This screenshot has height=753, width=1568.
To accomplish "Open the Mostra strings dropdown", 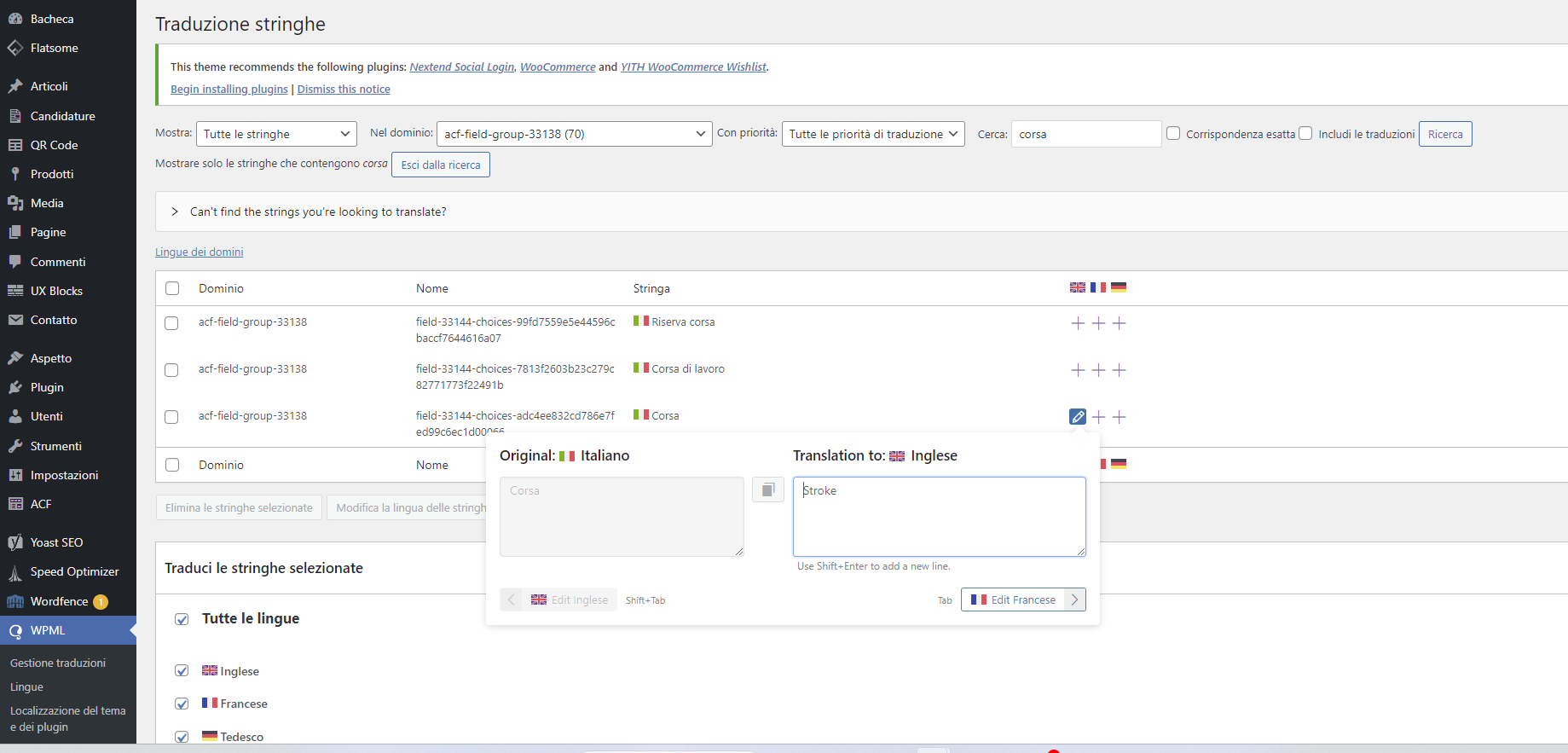I will pos(276,134).
